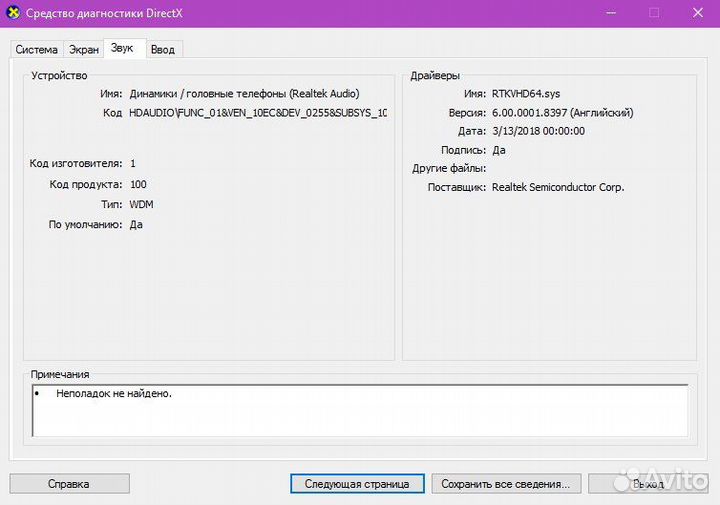Click the WDM type value

click(x=141, y=204)
